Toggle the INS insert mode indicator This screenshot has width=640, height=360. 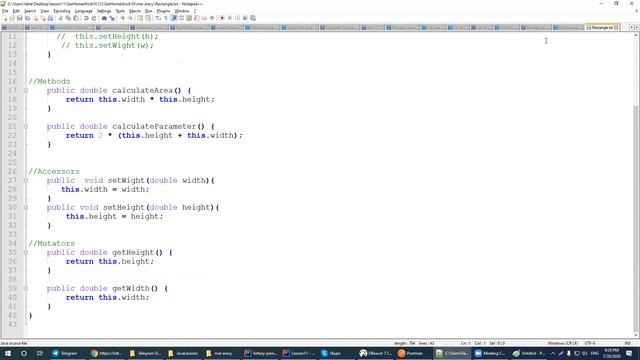coord(628,343)
